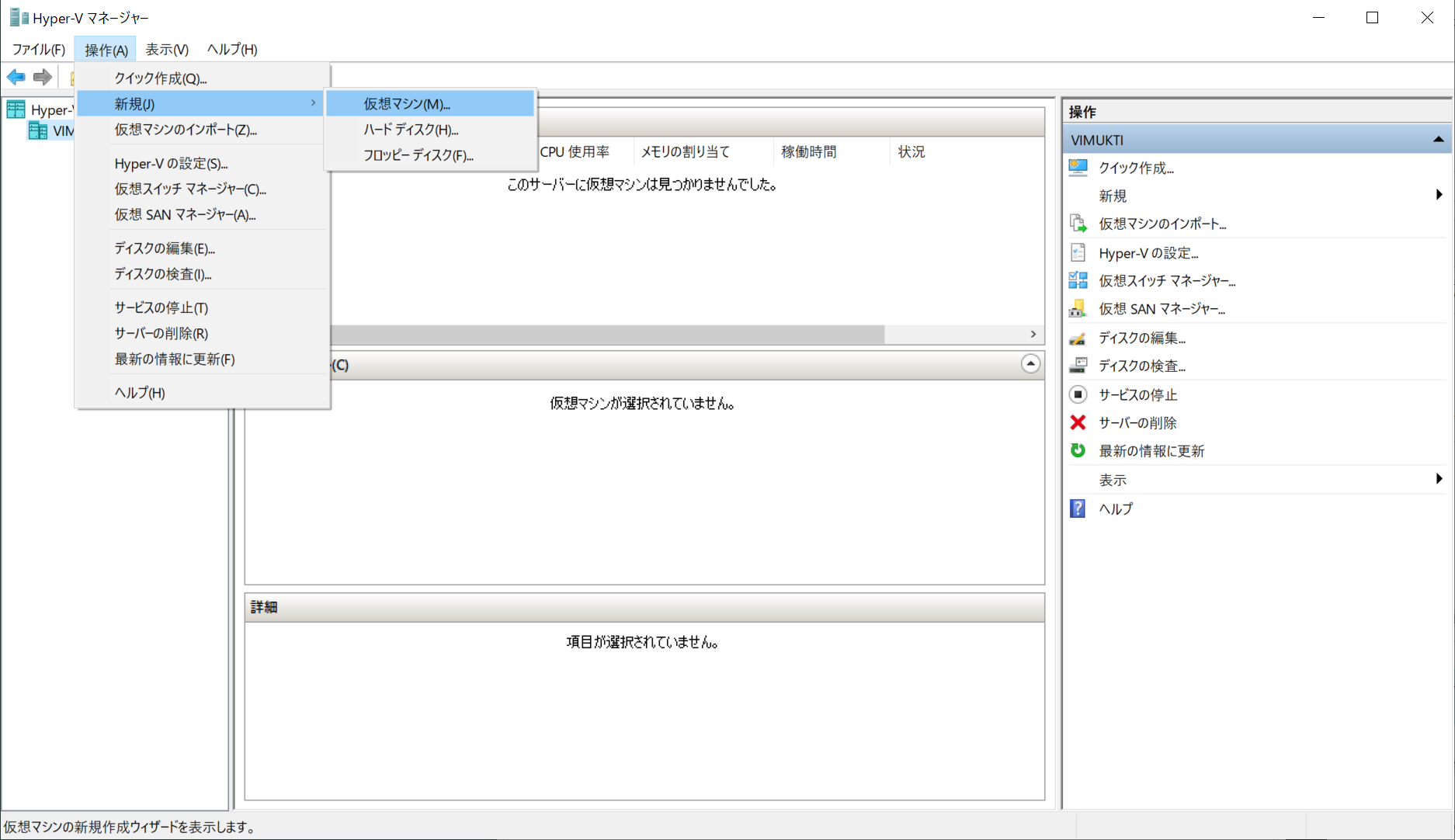Collapse the VIMUKTI section in Actions pane
The width and height of the screenshot is (1455, 840).
pyautogui.click(x=1438, y=140)
